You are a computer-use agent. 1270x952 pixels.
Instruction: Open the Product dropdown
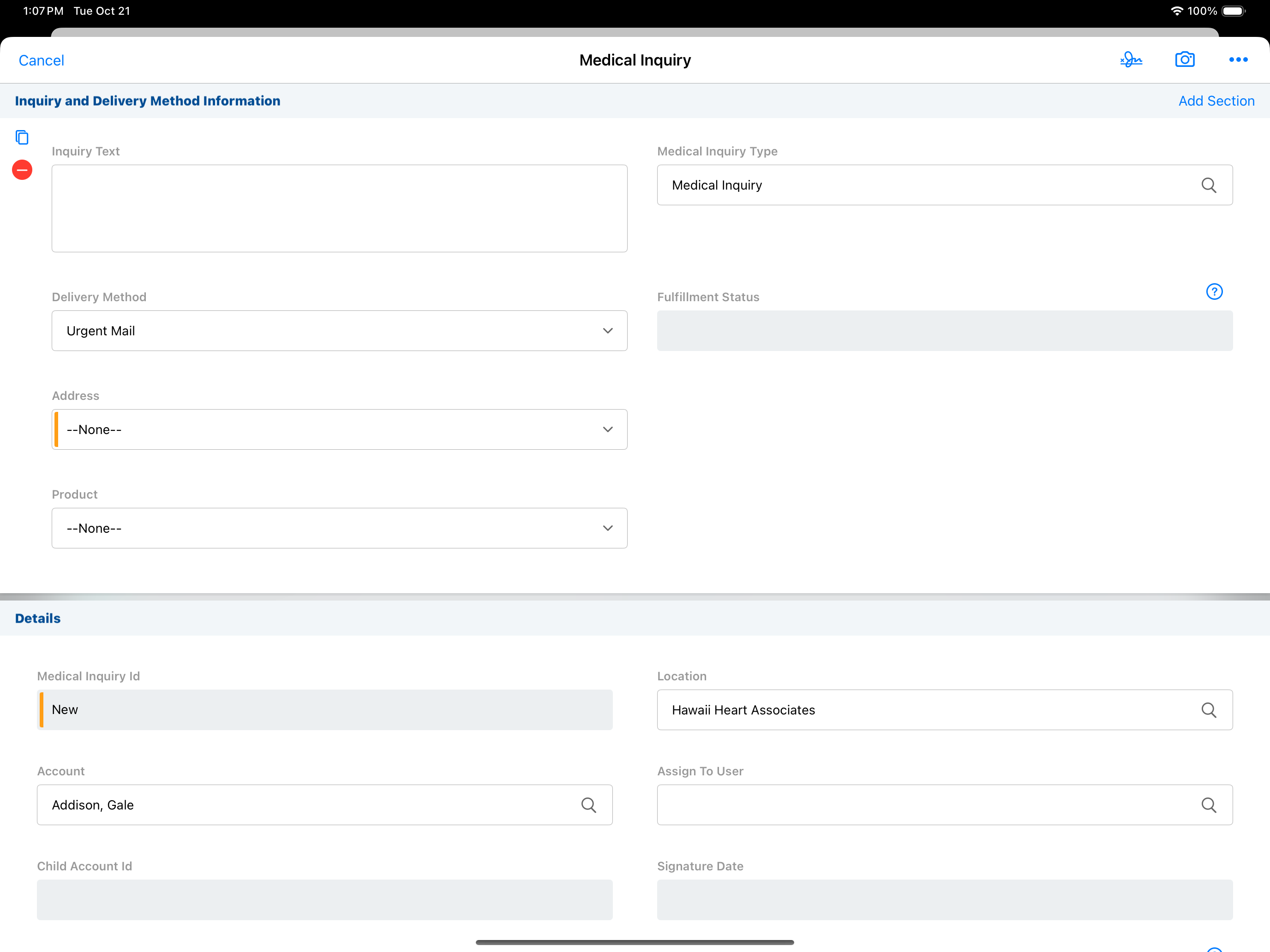(339, 528)
